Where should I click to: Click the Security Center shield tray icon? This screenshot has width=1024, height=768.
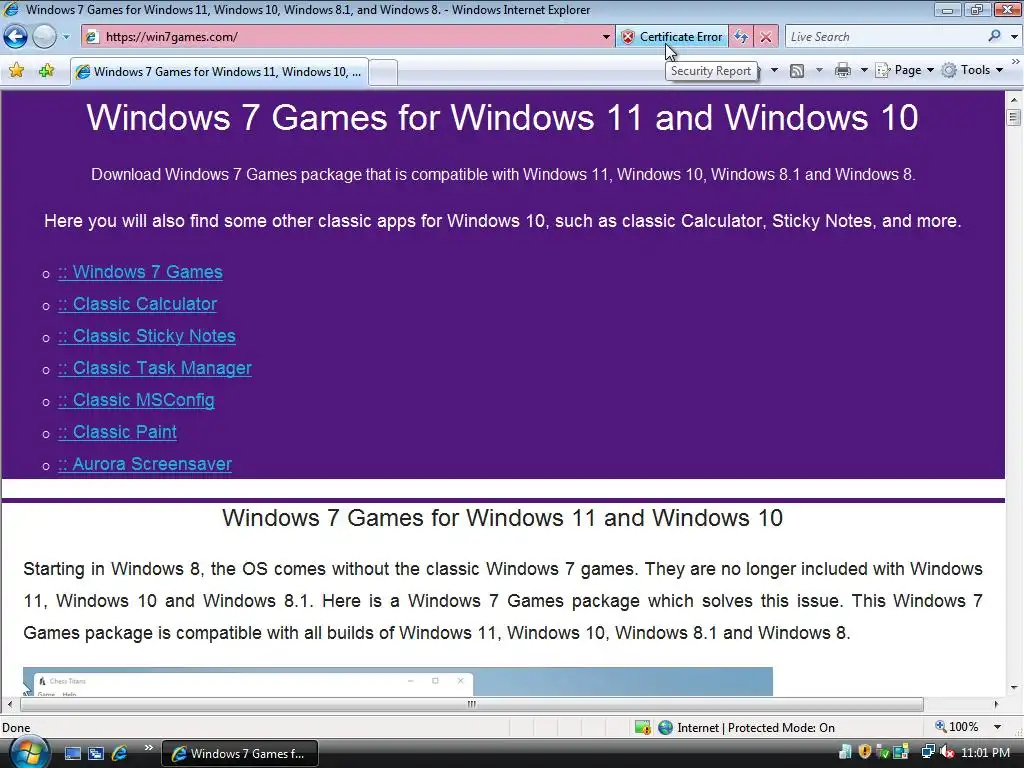865,752
